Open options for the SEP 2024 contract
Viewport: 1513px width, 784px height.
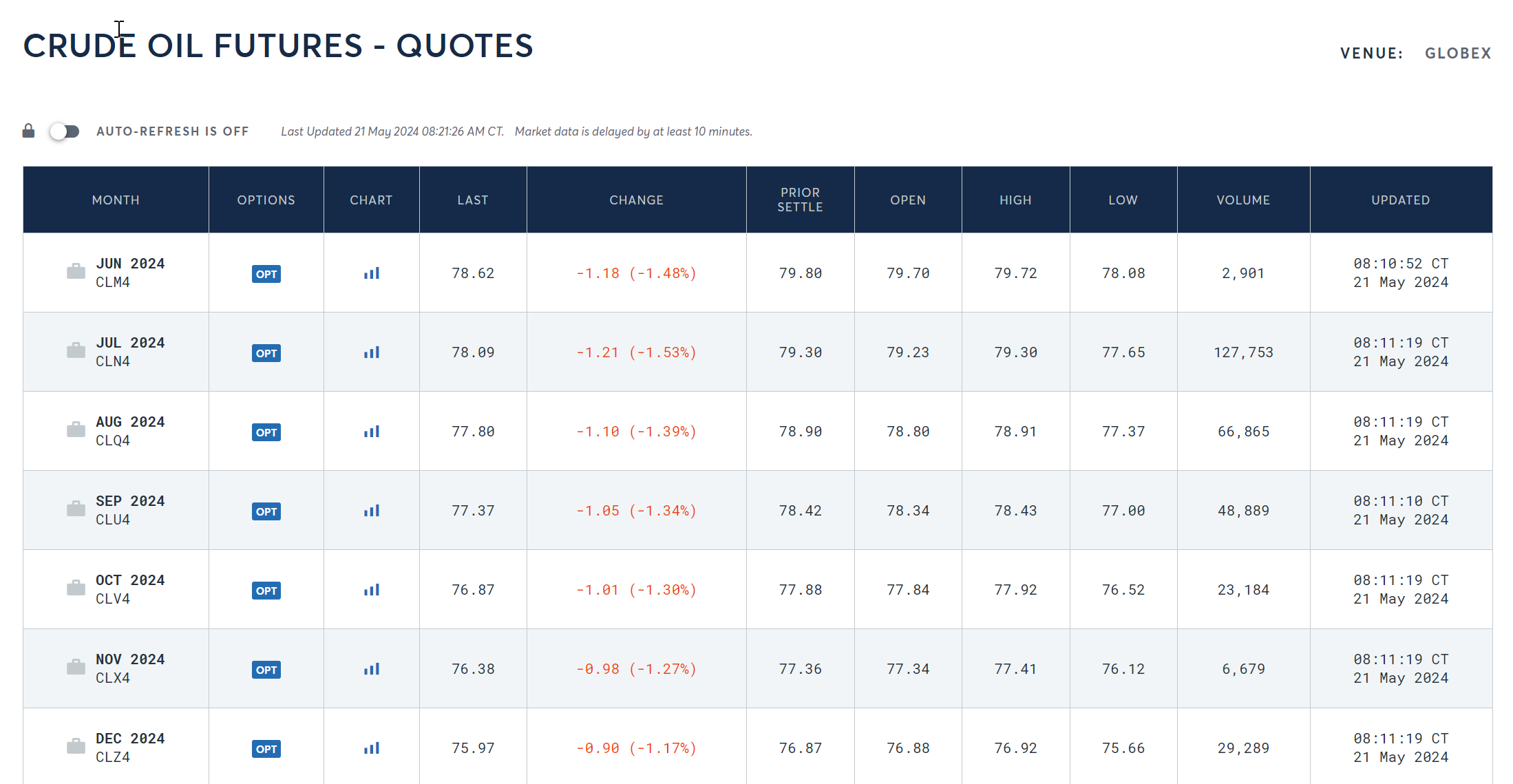click(x=266, y=511)
